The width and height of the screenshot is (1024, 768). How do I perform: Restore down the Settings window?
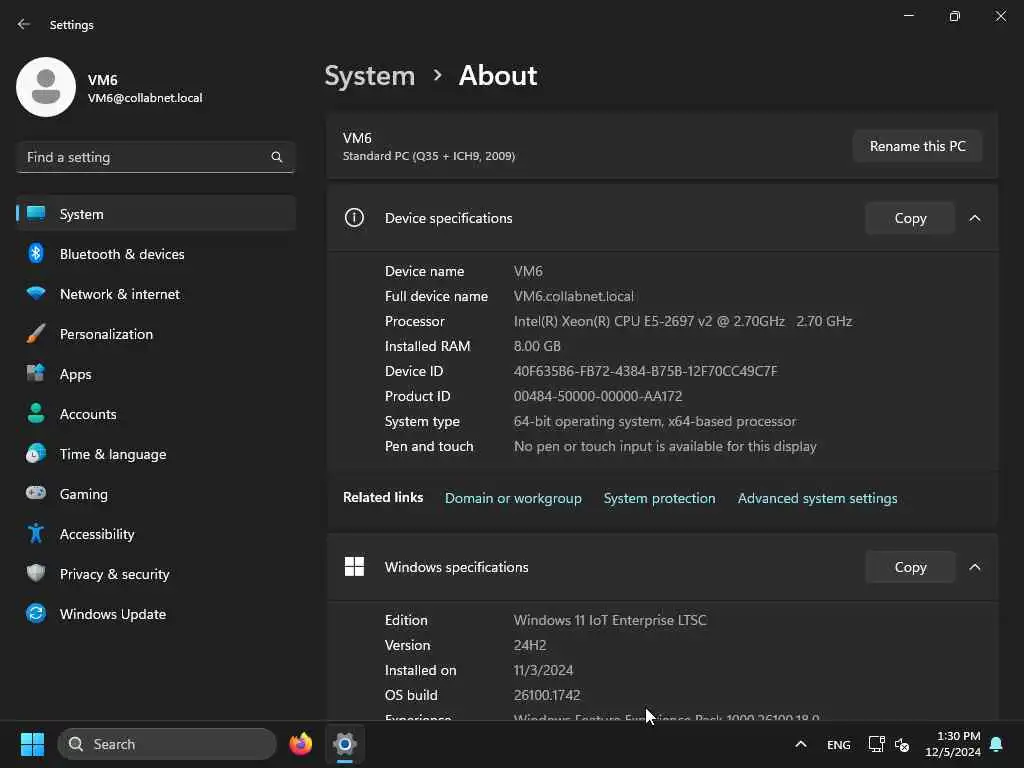[x=955, y=16]
